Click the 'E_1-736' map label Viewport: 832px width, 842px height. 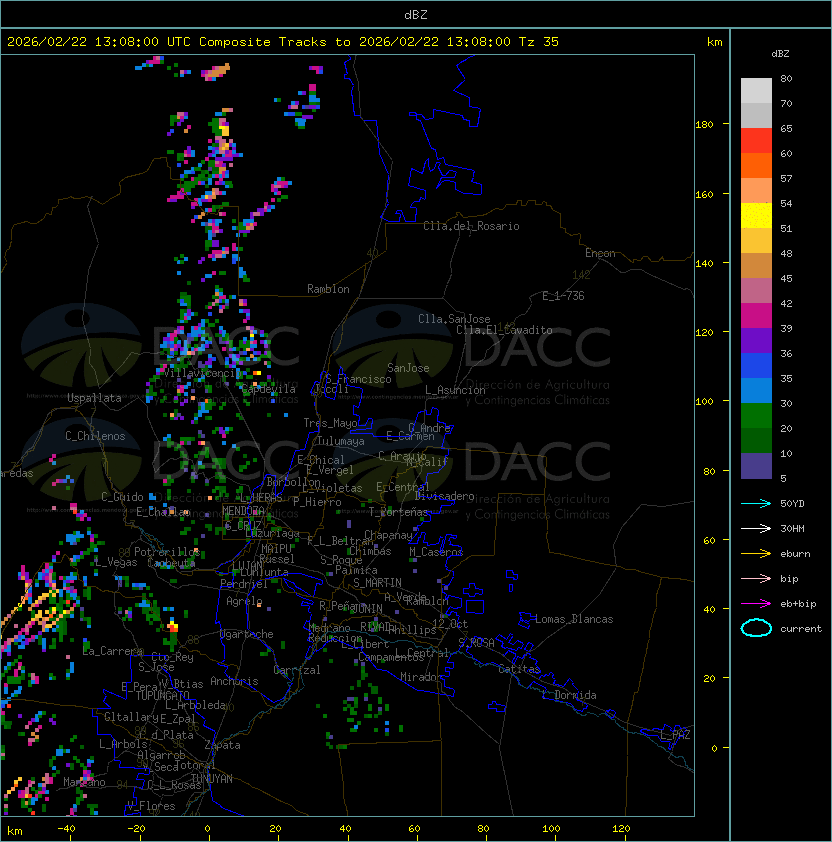click(563, 296)
